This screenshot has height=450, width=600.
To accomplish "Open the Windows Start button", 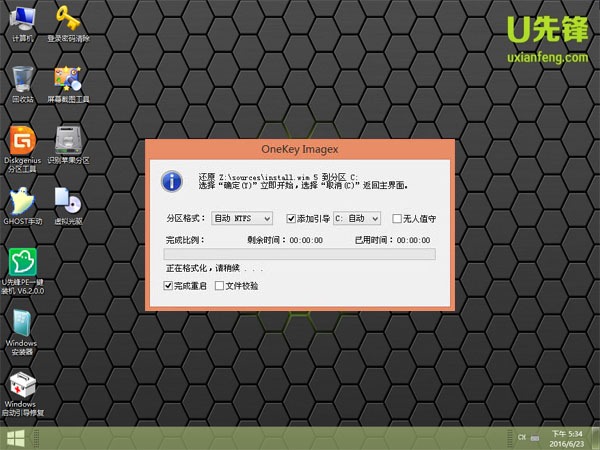I will coord(15,438).
